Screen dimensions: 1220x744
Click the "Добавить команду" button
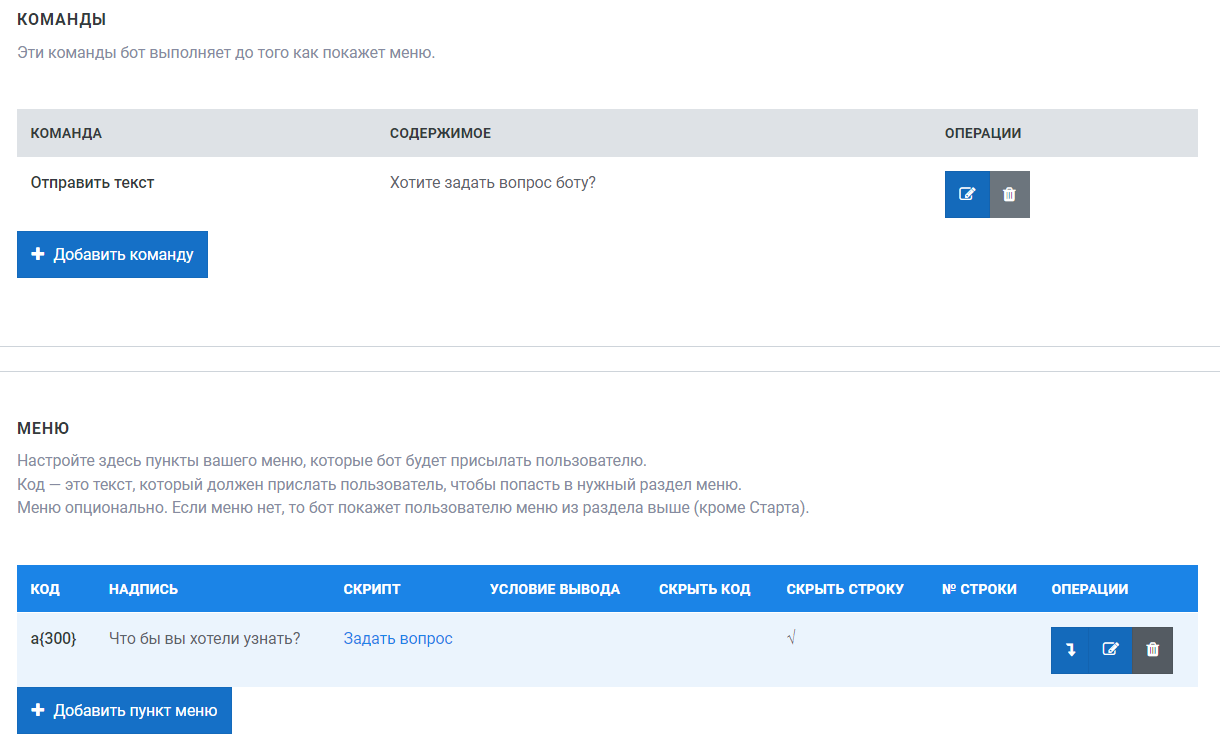[x=112, y=255]
